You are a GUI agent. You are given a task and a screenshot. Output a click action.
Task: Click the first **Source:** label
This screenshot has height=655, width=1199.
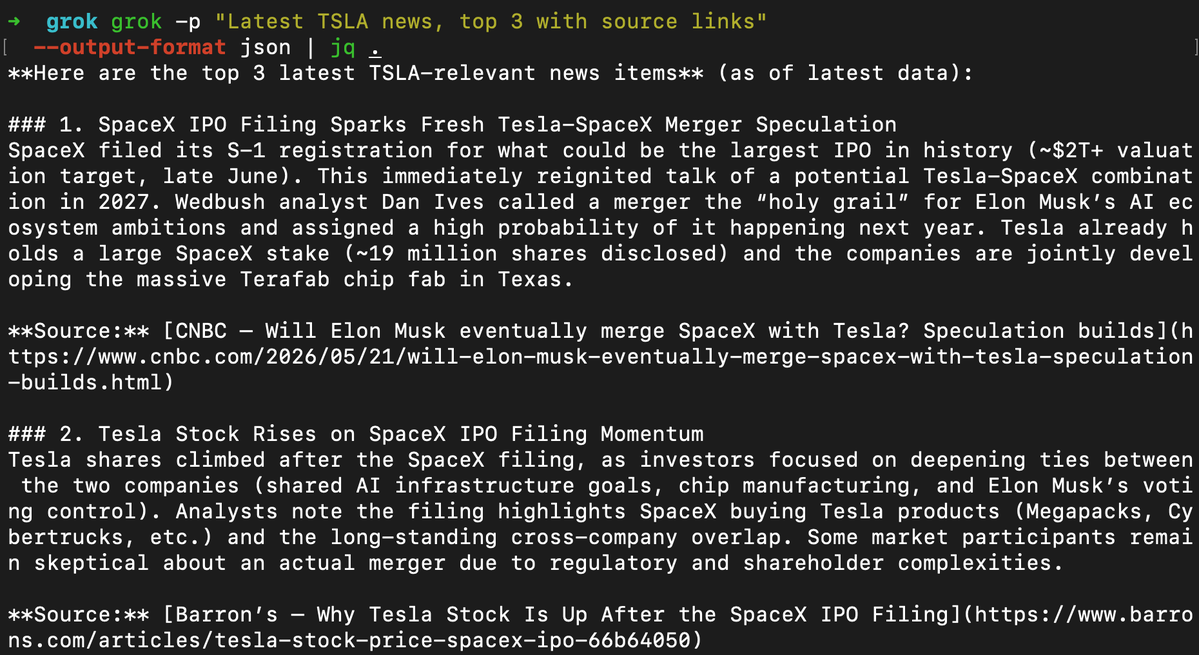pos(79,331)
